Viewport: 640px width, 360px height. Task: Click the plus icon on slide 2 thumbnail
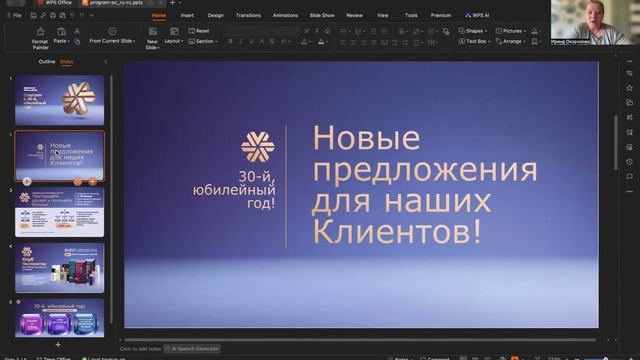(x=93, y=181)
